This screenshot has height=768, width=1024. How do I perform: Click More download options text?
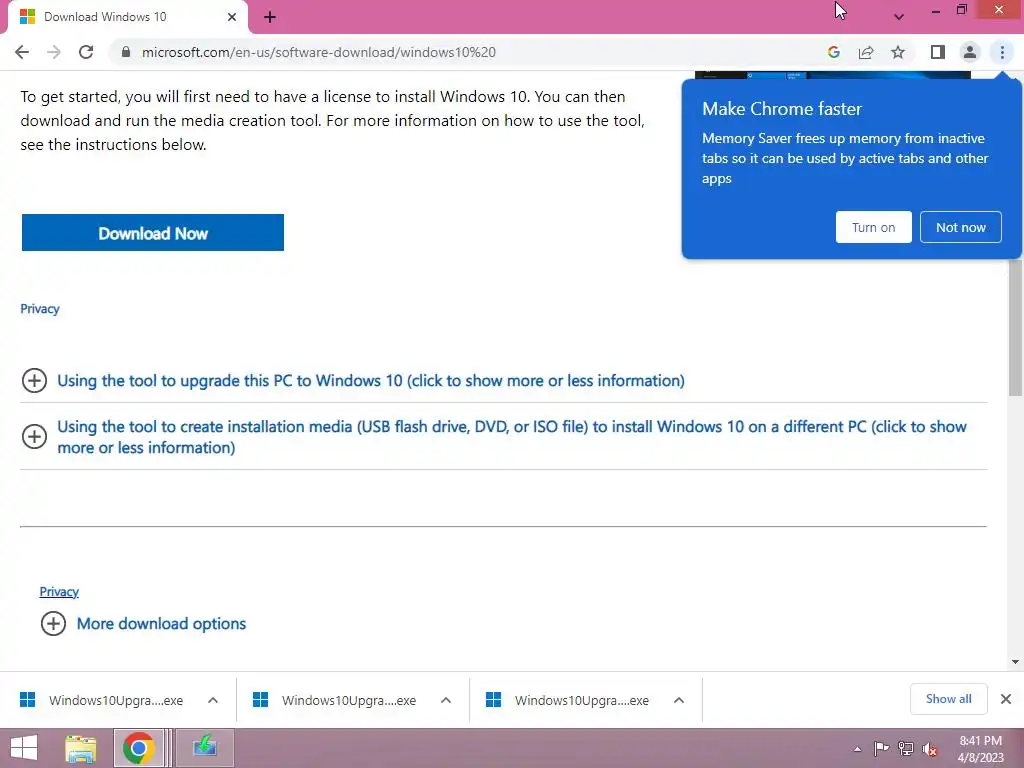click(x=161, y=624)
